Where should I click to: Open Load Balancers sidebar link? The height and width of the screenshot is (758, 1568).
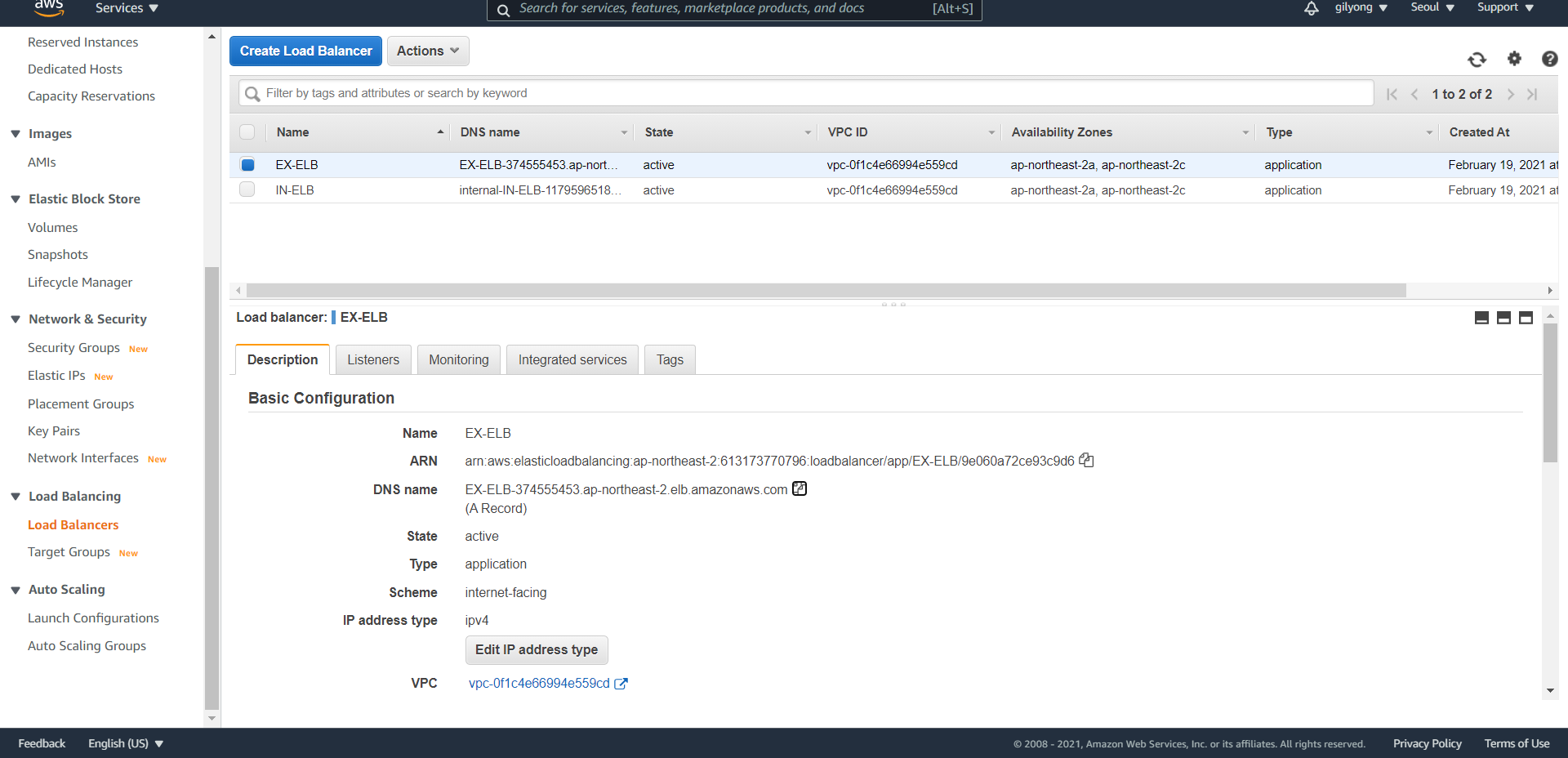pyautogui.click(x=73, y=525)
